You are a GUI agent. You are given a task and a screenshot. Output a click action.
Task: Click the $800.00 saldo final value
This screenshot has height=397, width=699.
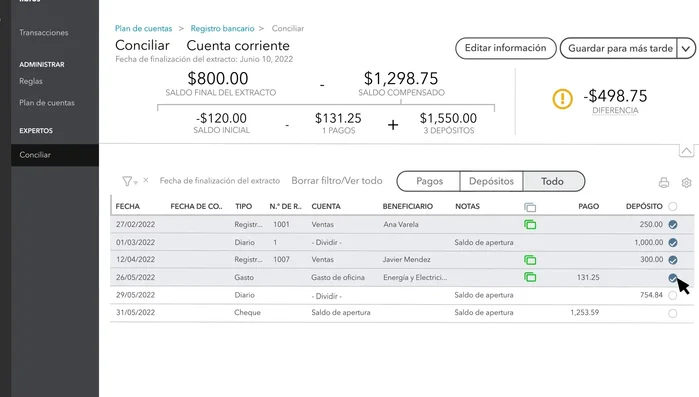(x=218, y=78)
